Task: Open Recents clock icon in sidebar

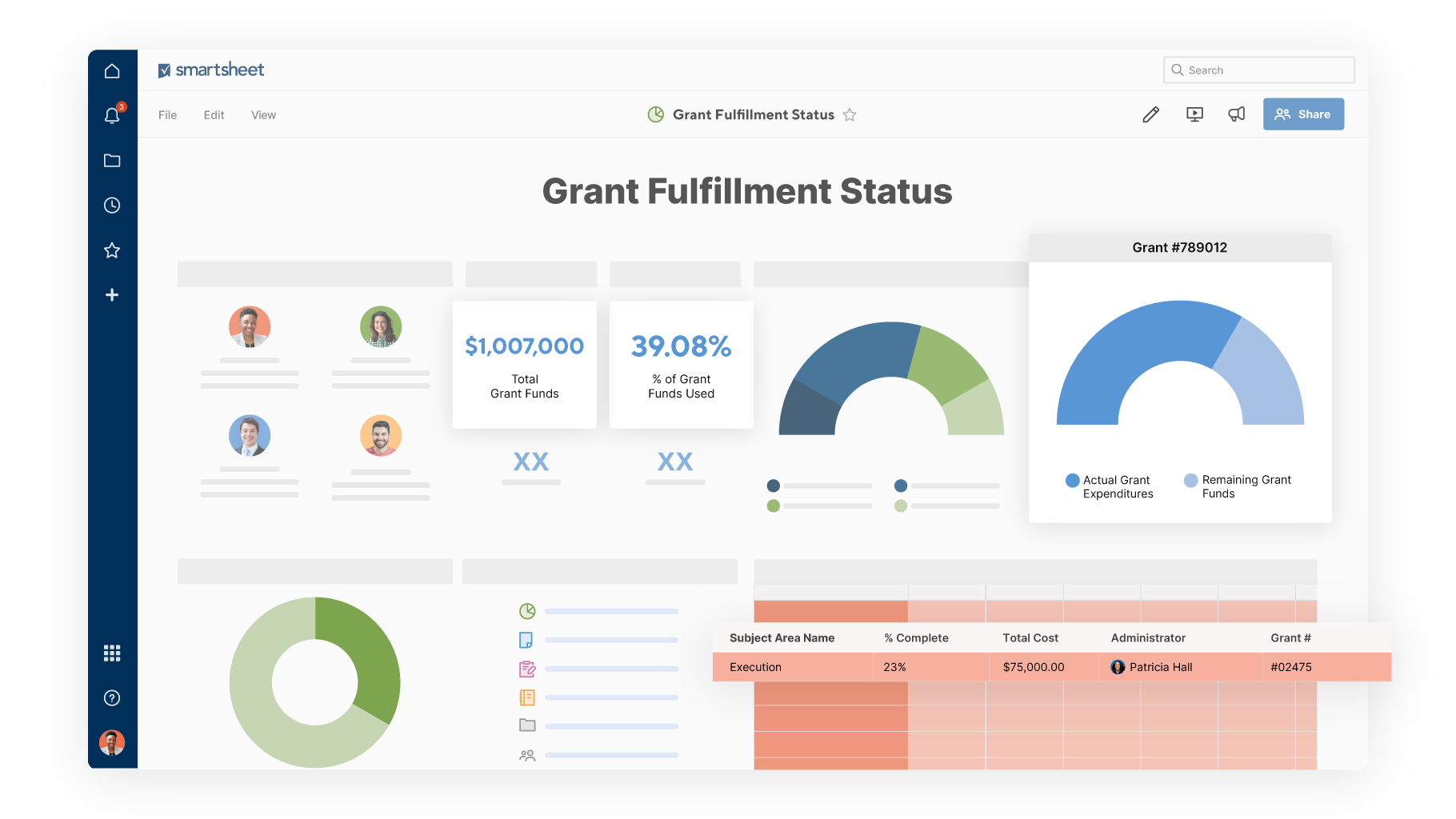Action: [x=112, y=206]
